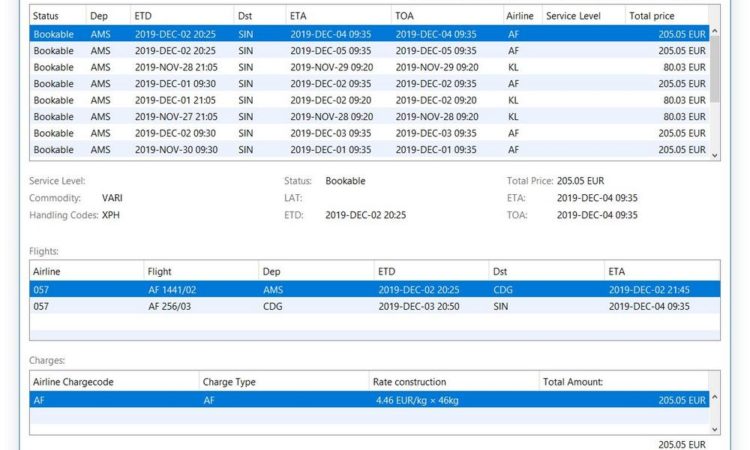Sort flights by Flight column header
750x450 pixels.
pyautogui.click(x=201, y=272)
